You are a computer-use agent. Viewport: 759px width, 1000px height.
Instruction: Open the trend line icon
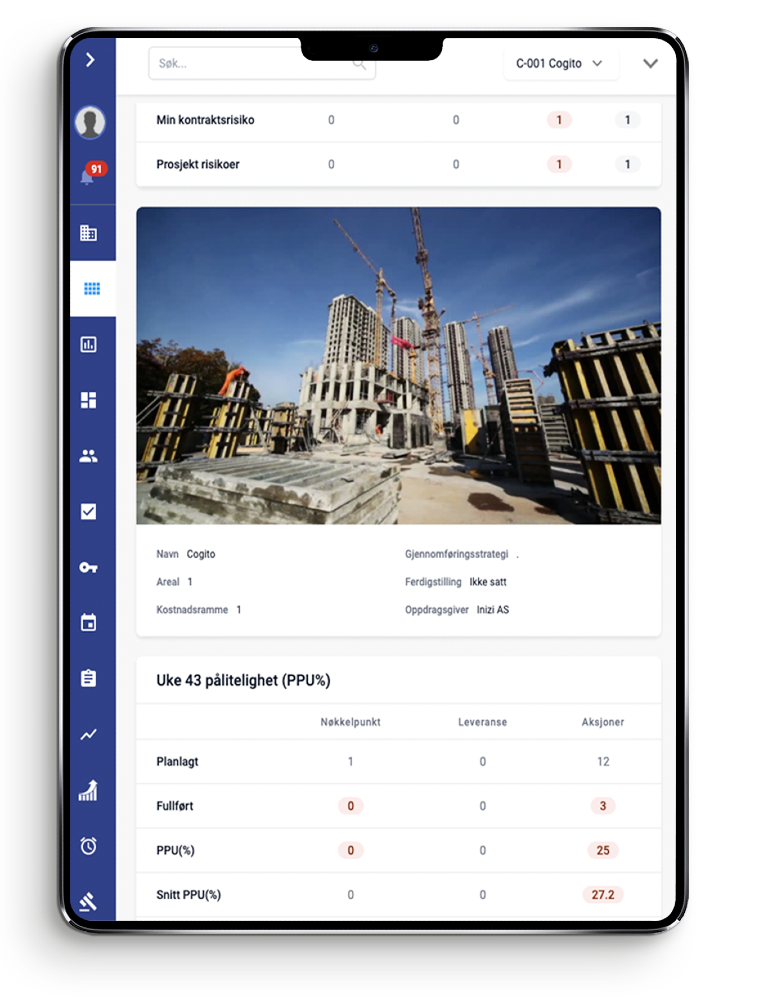click(x=89, y=734)
